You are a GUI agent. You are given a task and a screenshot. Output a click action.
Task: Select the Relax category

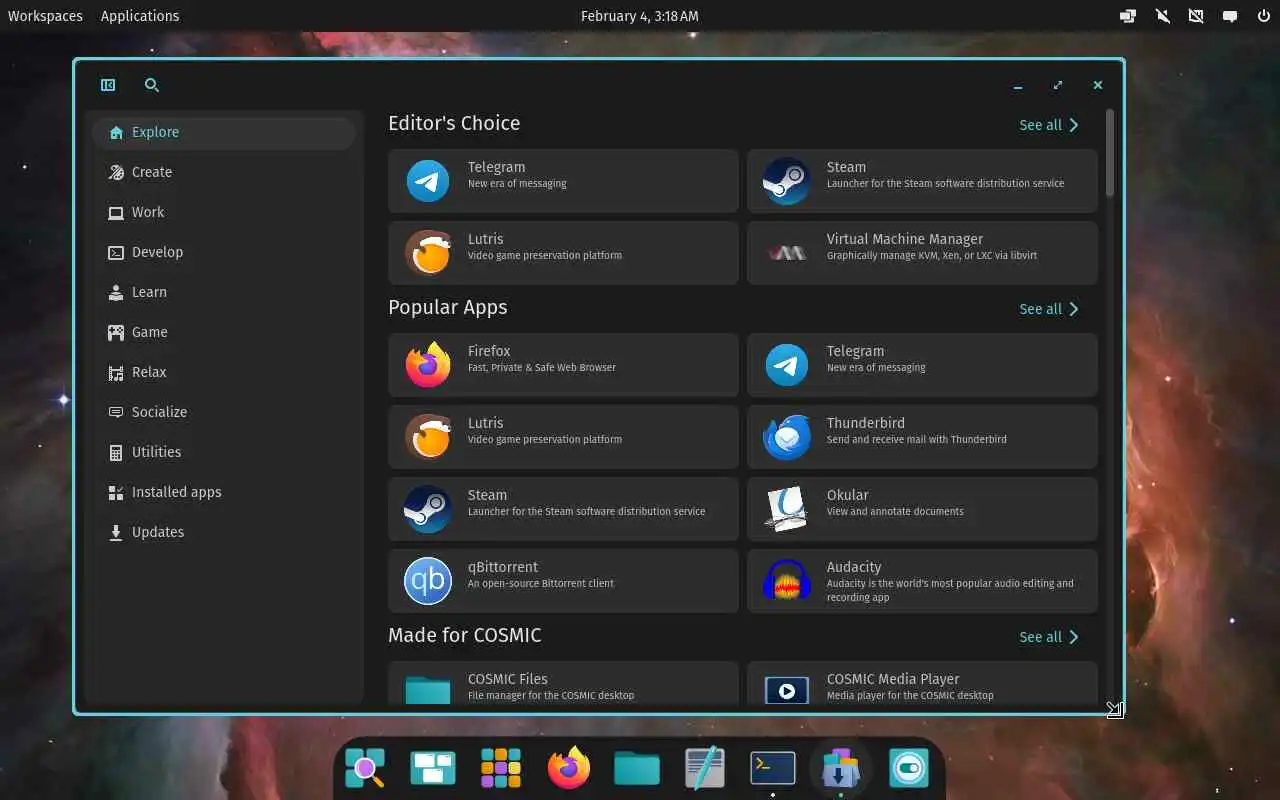tap(224, 372)
